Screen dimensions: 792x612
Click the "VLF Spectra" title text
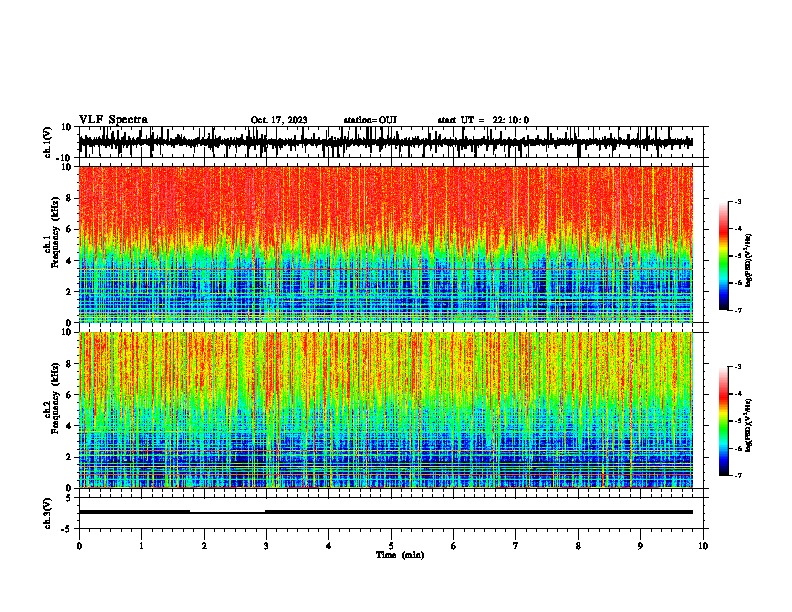(113, 120)
